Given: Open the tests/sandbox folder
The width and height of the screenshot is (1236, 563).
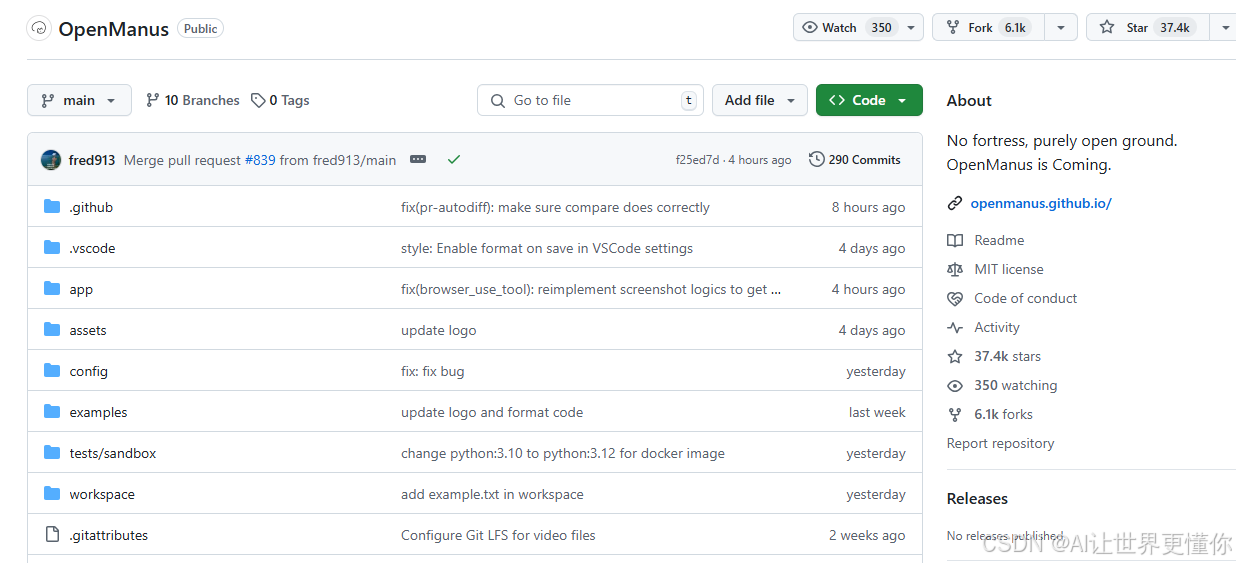Looking at the screenshot, I should [113, 453].
